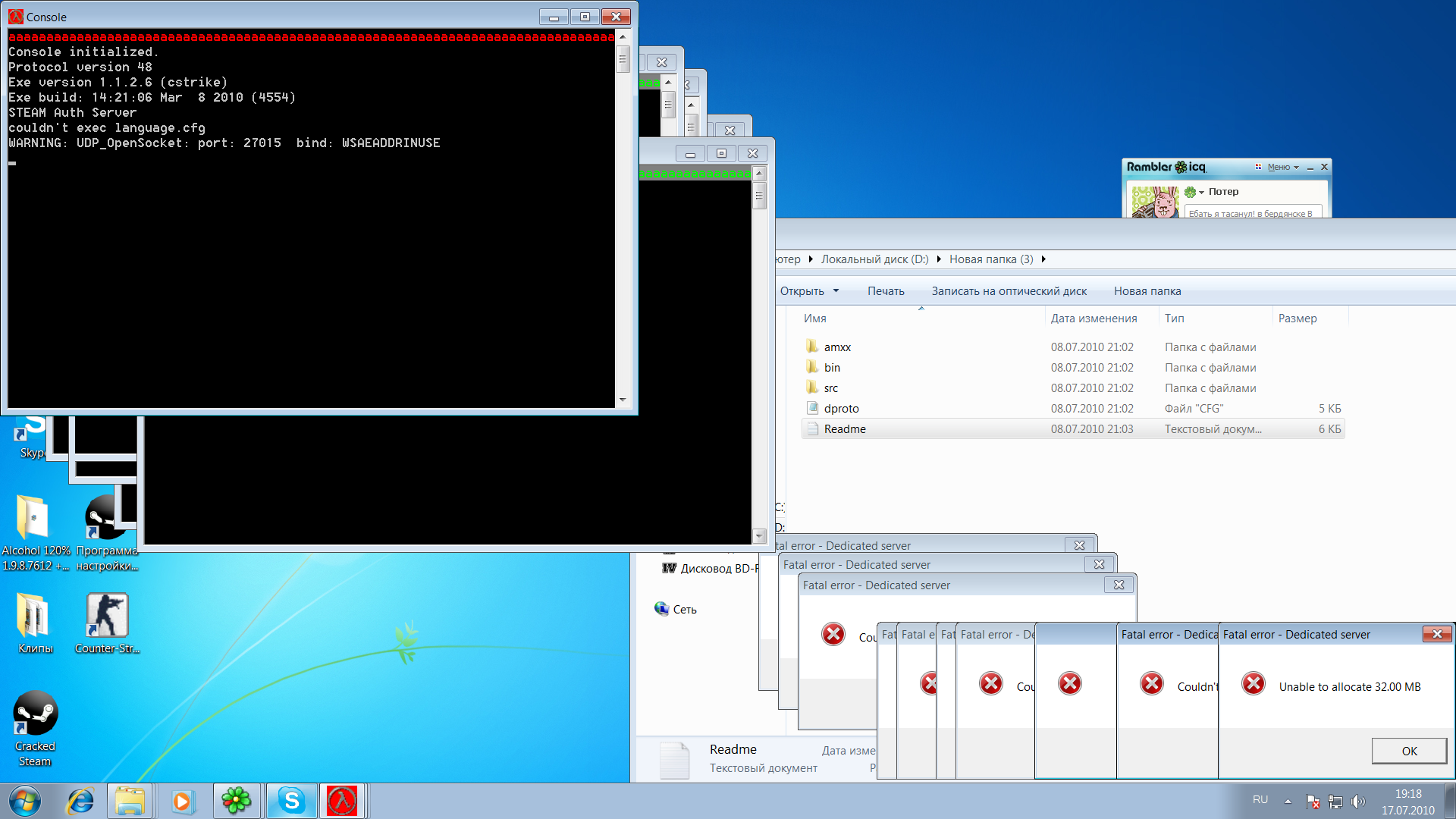The width and height of the screenshot is (1456, 819).
Task: Click the volume speaker tray icon
Action: tap(1357, 802)
